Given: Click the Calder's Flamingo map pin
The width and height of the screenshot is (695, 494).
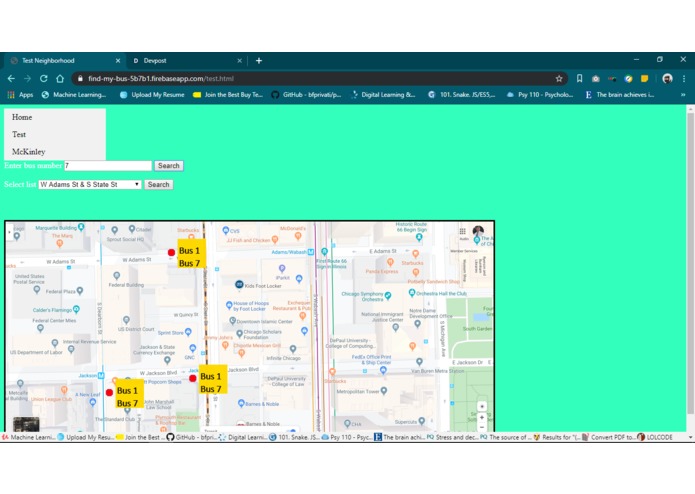Looking at the screenshot, I should point(76,309).
